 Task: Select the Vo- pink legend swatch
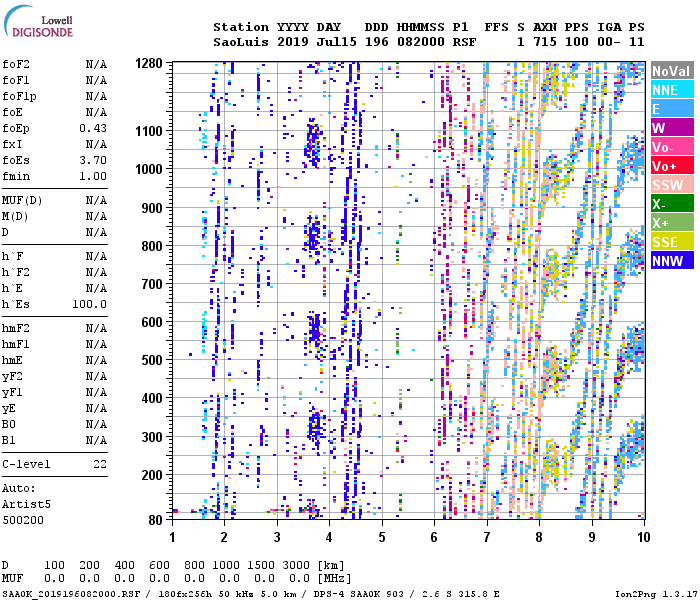coord(672,147)
